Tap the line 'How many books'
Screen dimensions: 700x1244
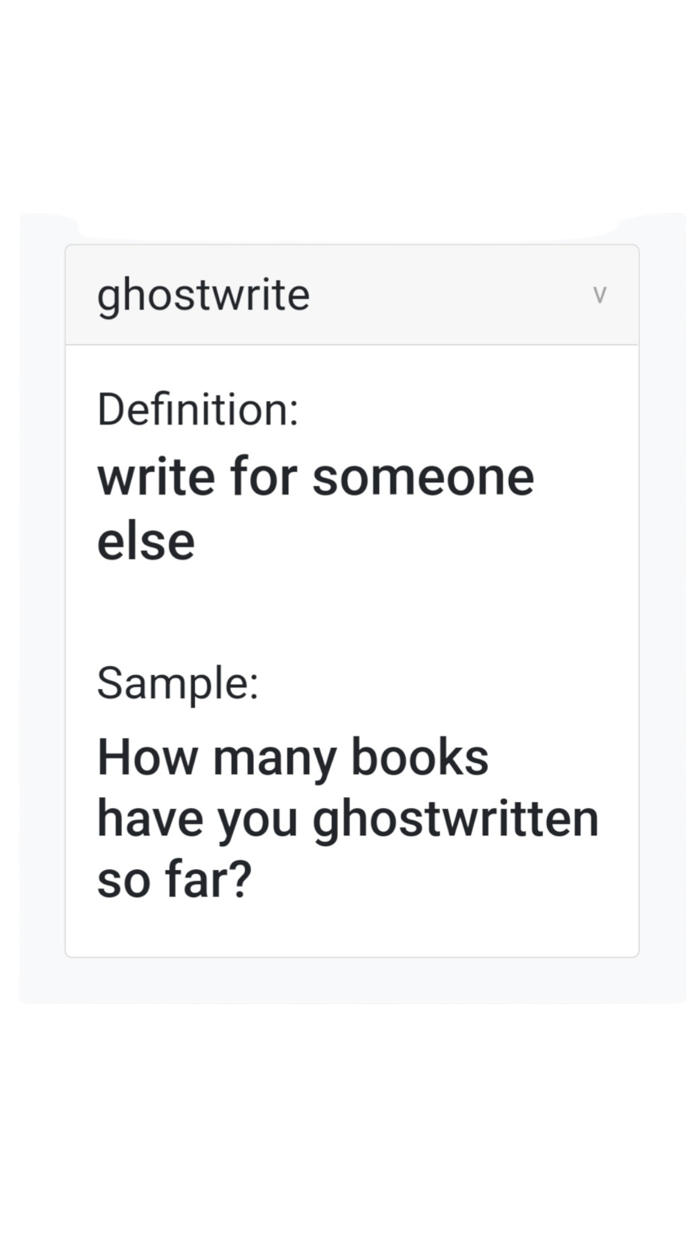293,757
